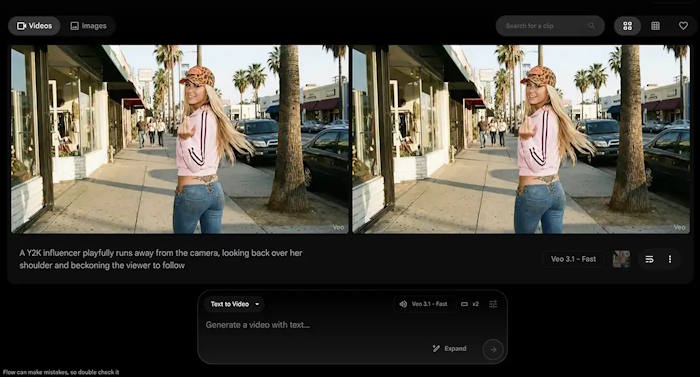Click the Expand prompt button
The image size is (700, 377).
(450, 348)
